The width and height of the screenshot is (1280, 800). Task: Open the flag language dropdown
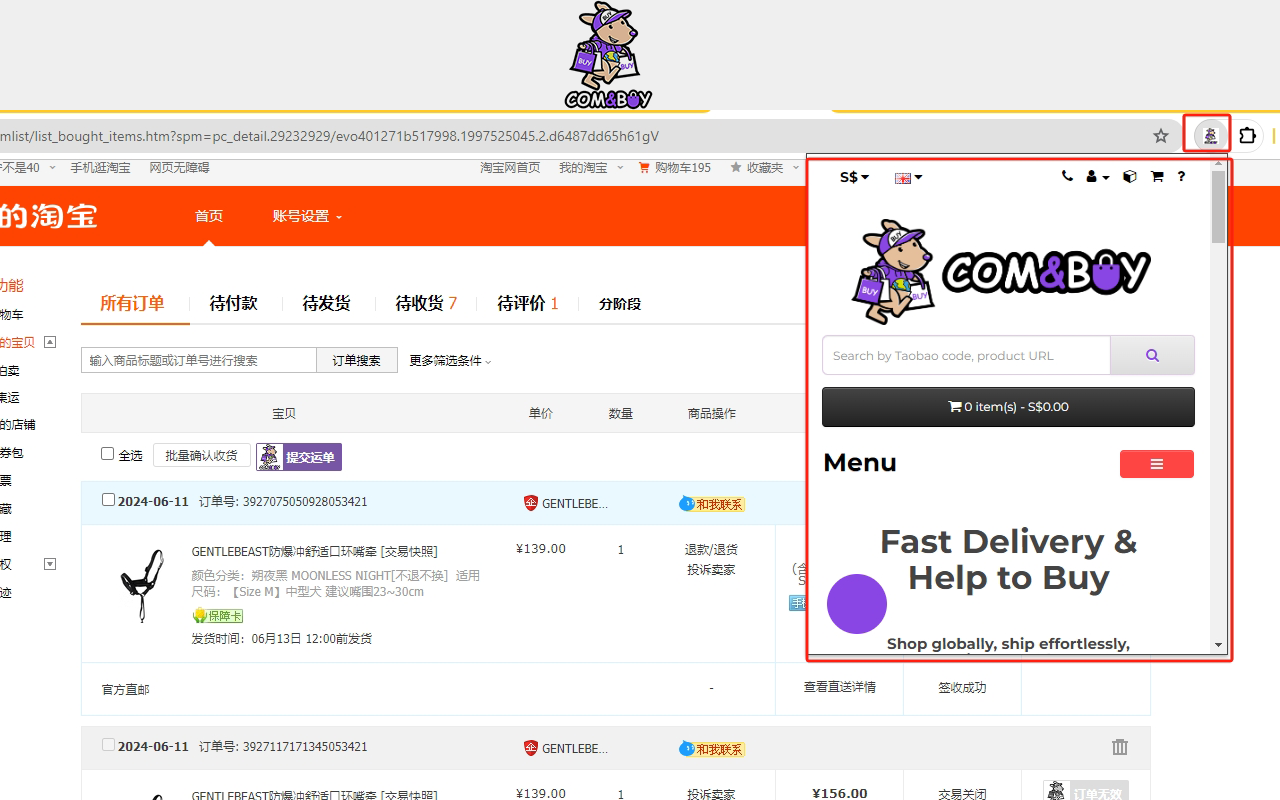pos(908,177)
